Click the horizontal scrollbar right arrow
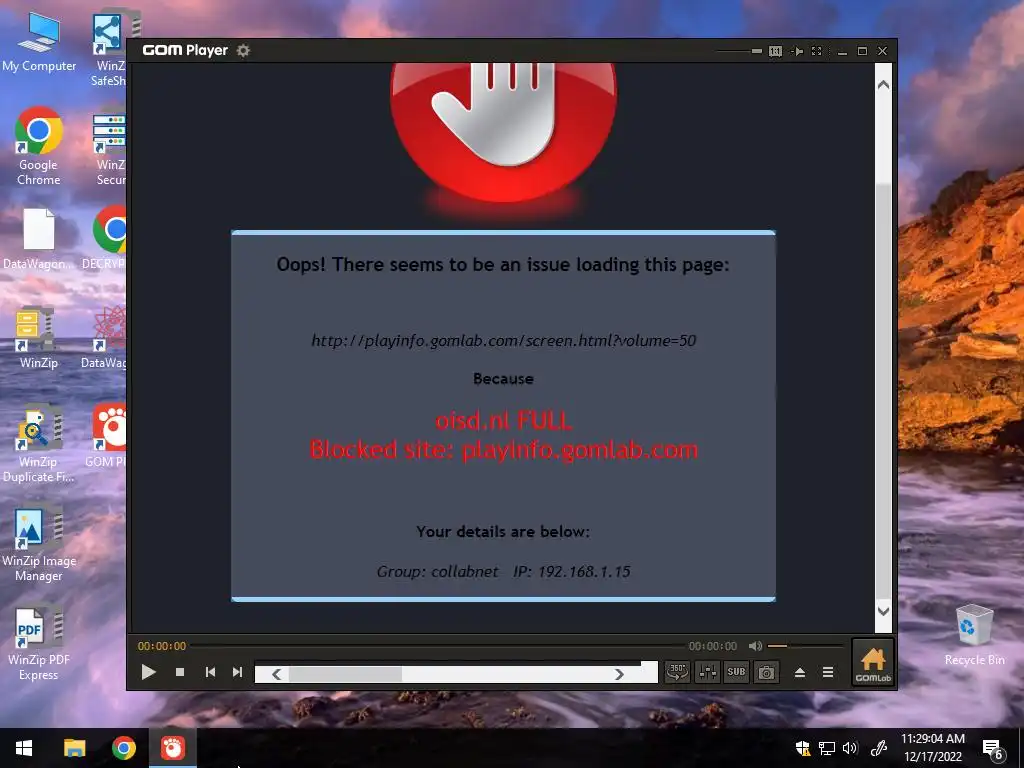Screen dimensions: 1024x768 point(618,674)
